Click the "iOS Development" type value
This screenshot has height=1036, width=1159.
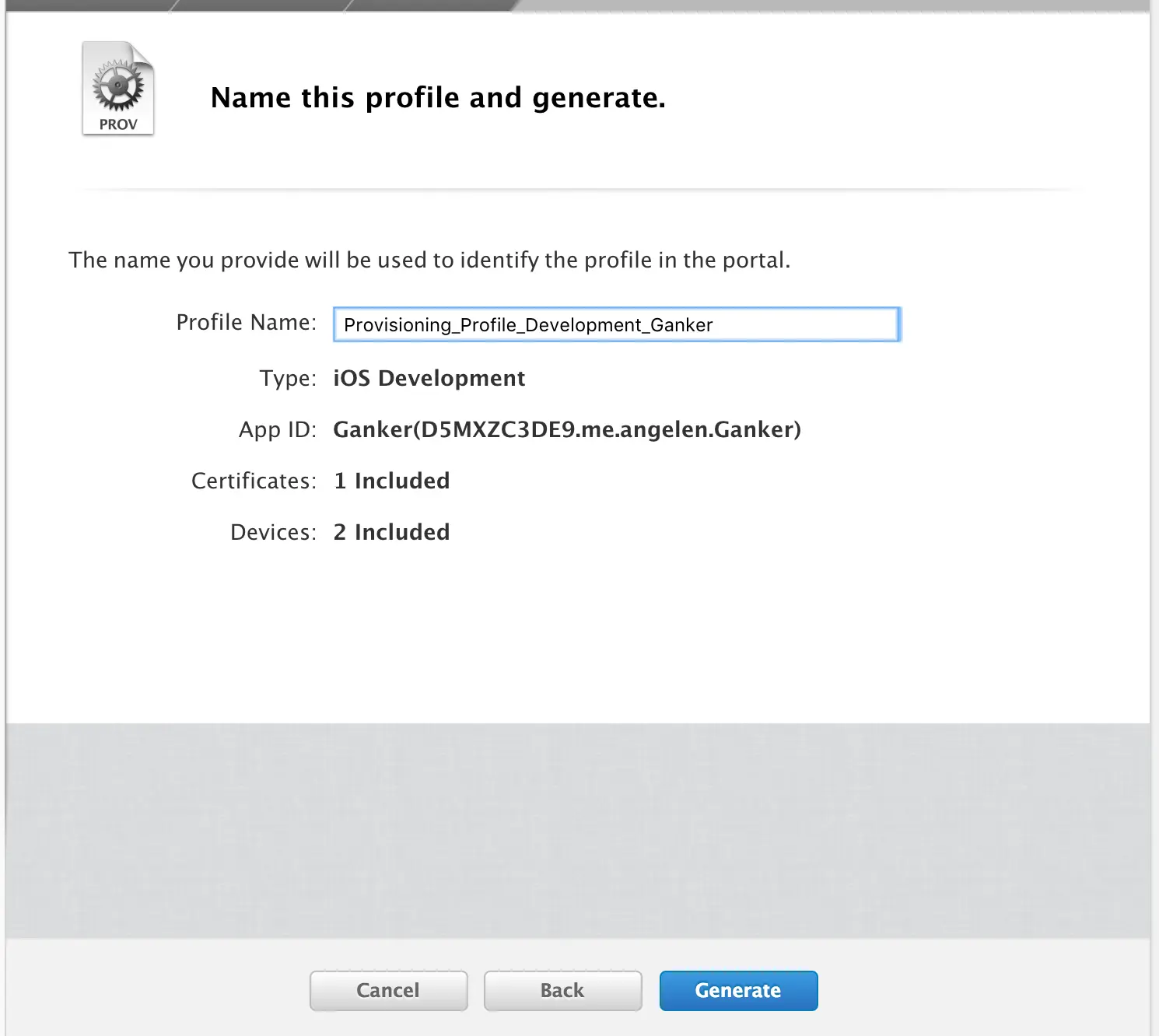(429, 378)
